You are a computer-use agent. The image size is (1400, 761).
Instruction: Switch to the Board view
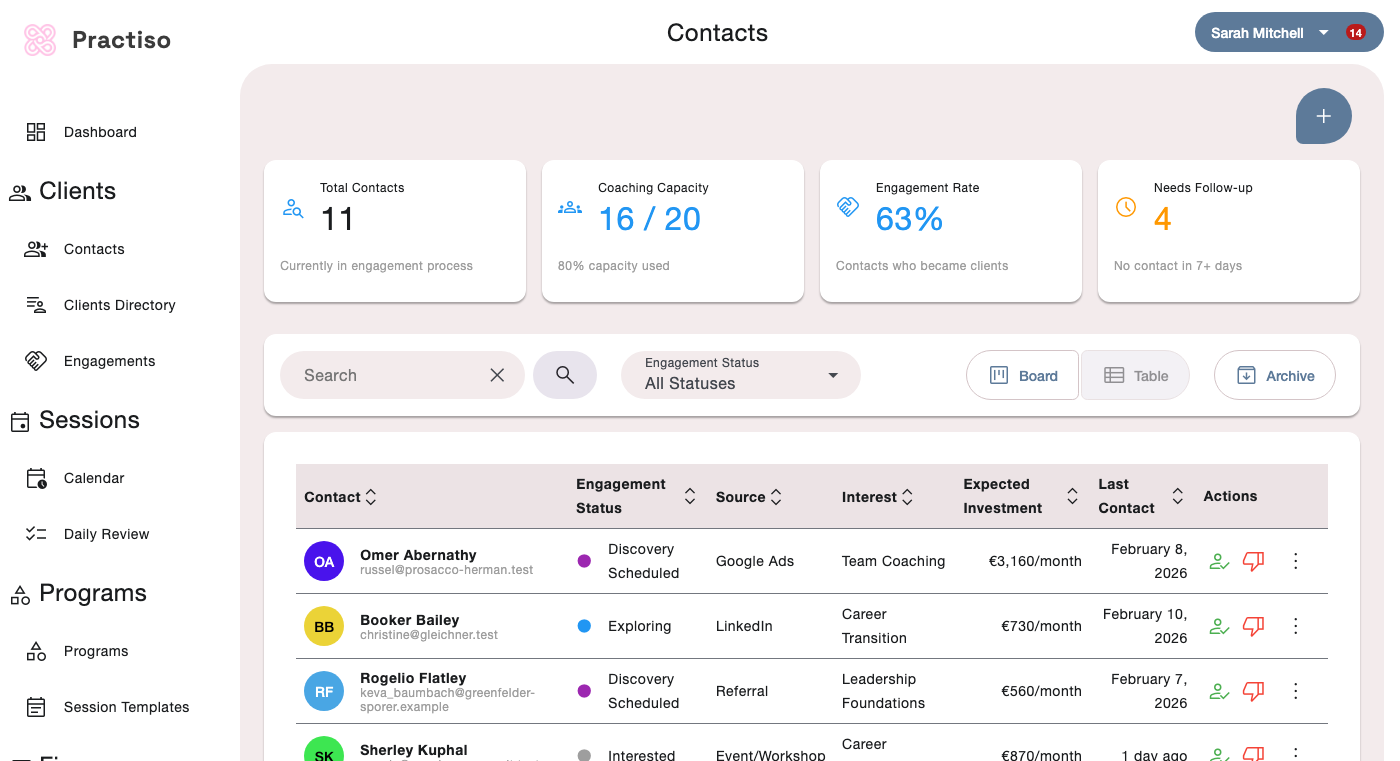(1022, 375)
